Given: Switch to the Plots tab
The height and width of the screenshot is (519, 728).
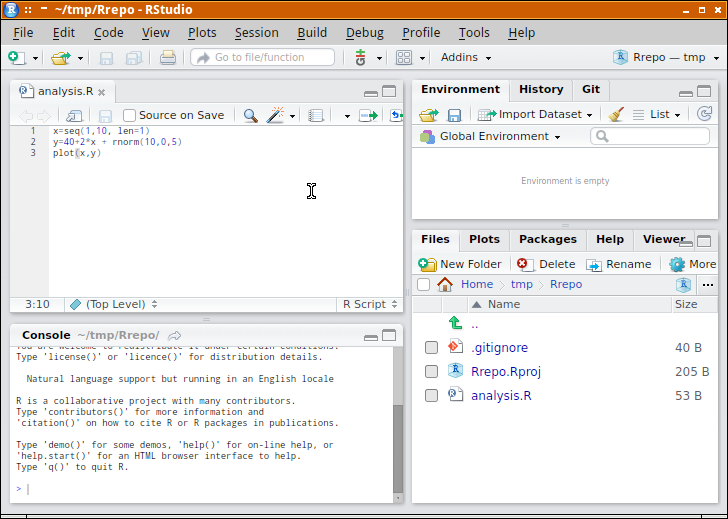Looking at the screenshot, I should coord(484,240).
